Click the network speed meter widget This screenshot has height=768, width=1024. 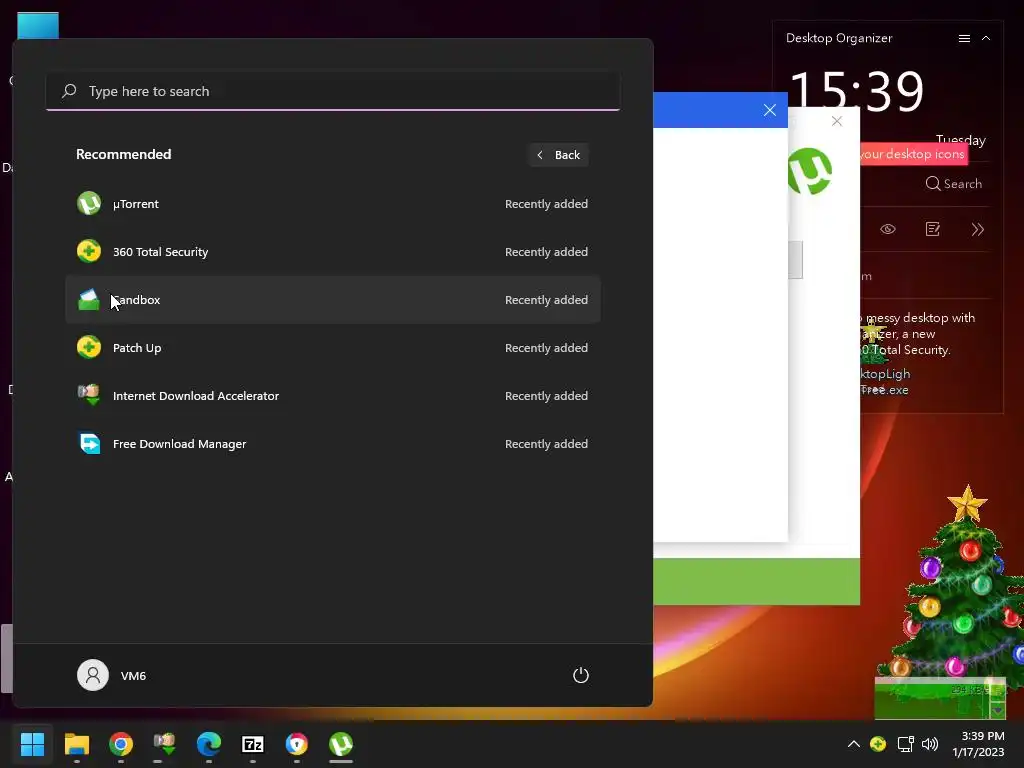tap(940, 698)
